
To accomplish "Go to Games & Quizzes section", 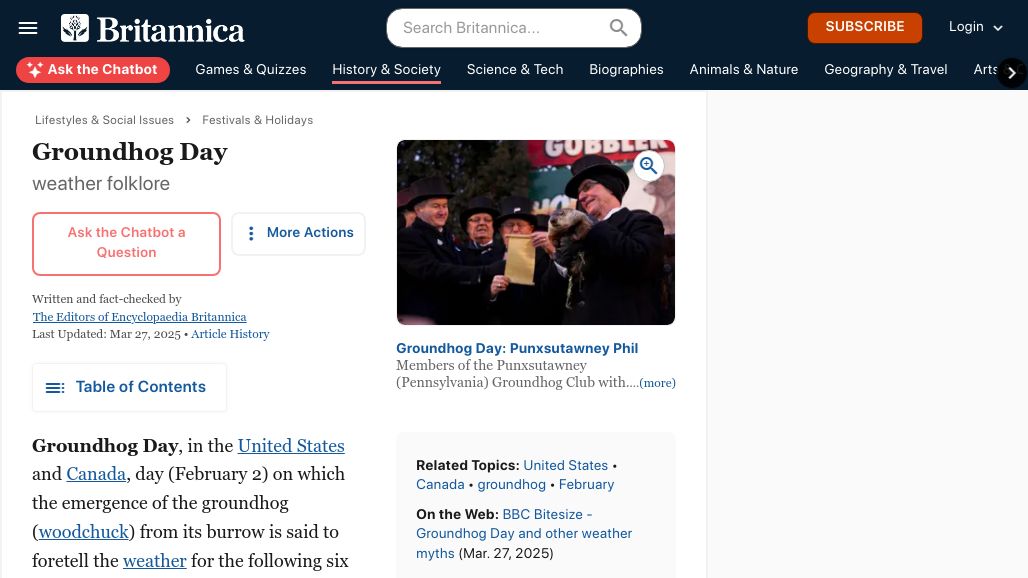I will pos(250,69).
